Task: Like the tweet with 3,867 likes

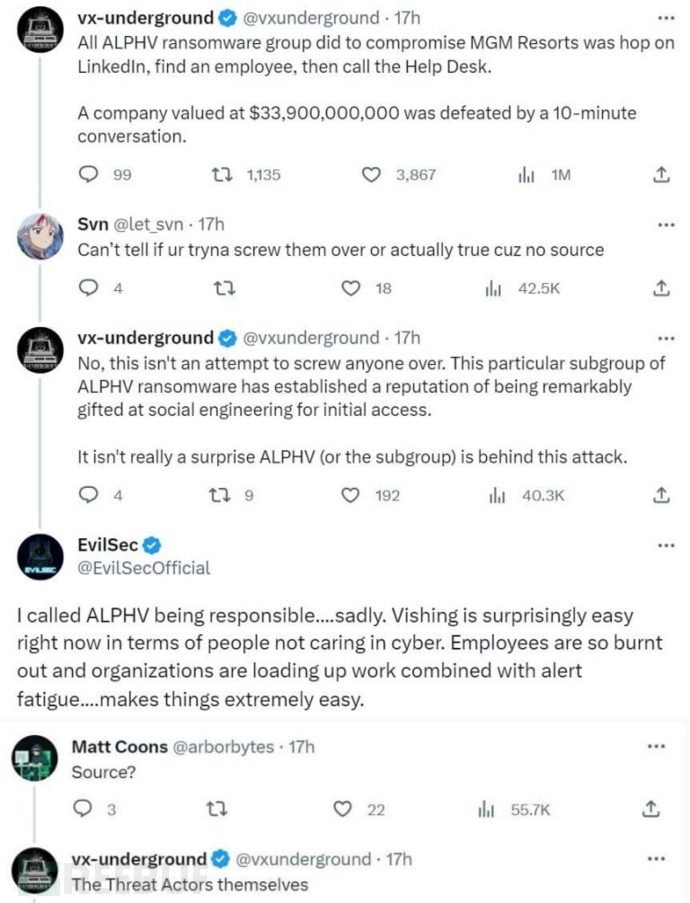Action: [x=372, y=175]
